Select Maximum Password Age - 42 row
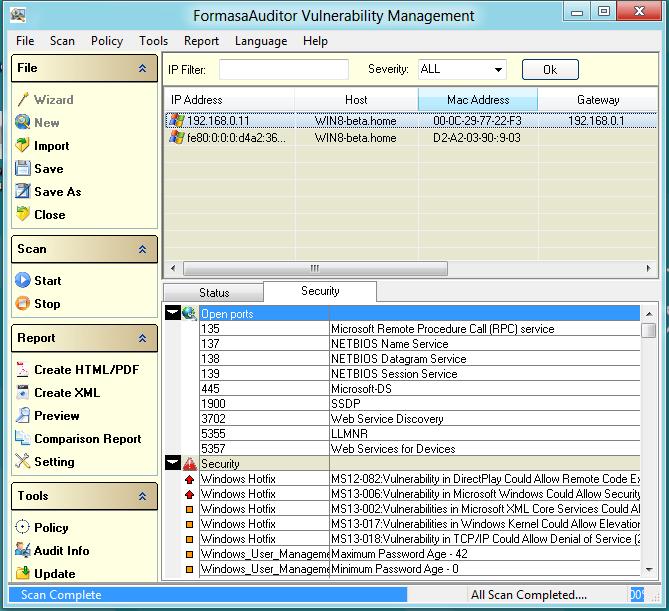The width and height of the screenshot is (669, 611). [x=420, y=554]
